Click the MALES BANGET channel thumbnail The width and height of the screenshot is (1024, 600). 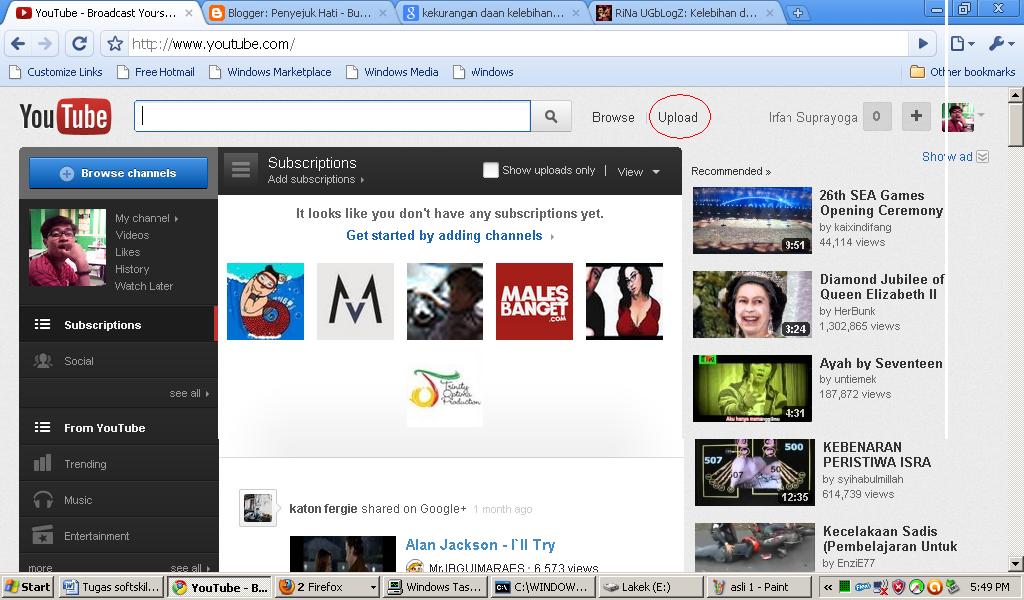(x=534, y=301)
